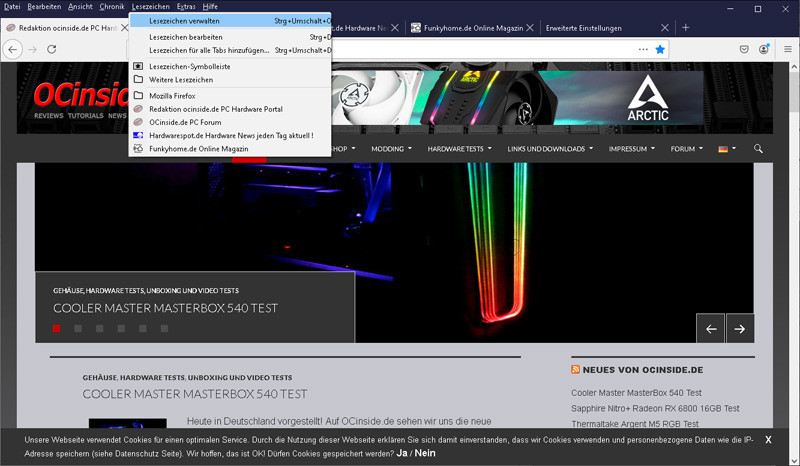This screenshot has height=466, width=800.
Task: Open the Hilfe menu
Action: pos(210,7)
